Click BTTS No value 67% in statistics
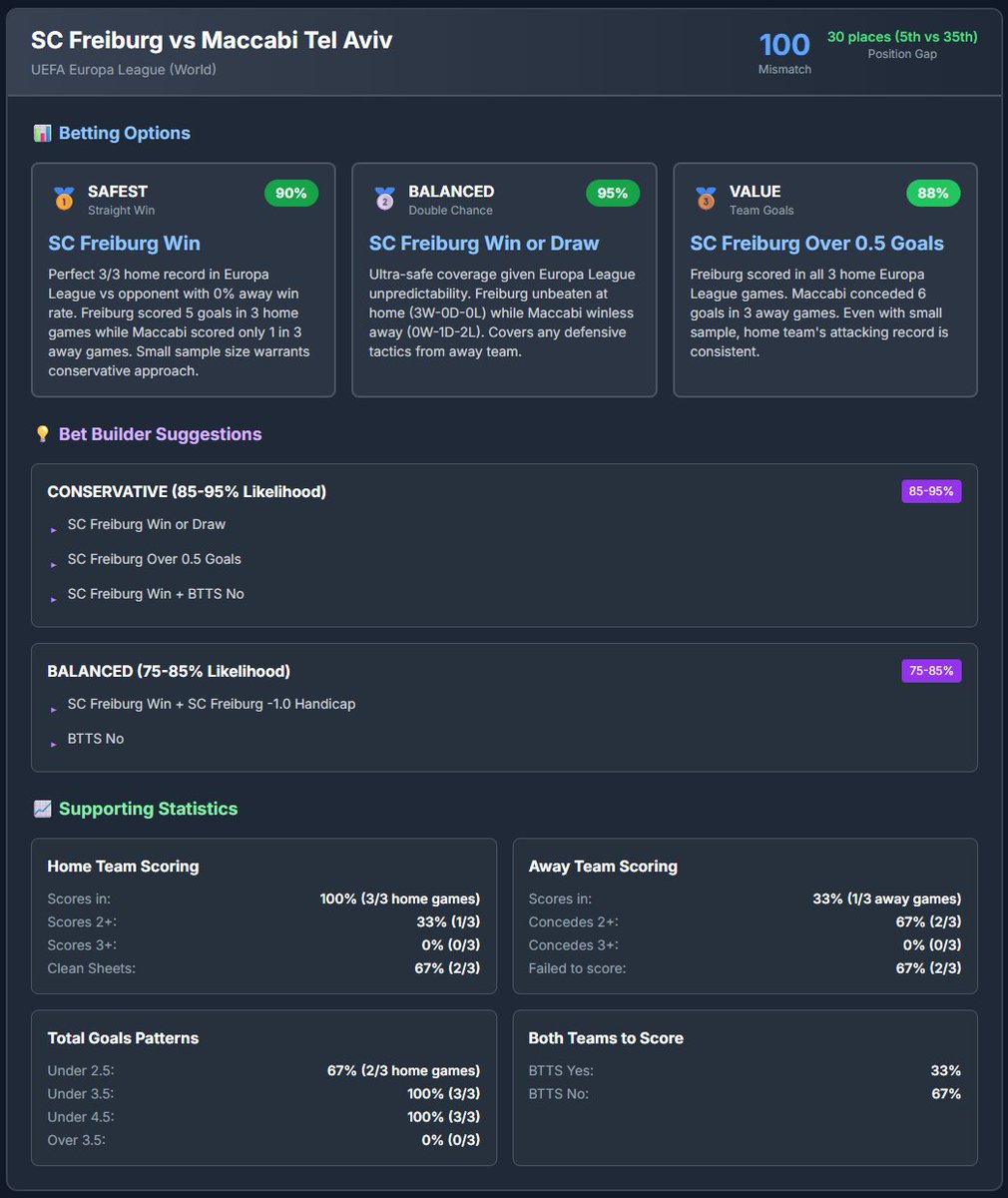 coord(946,1093)
